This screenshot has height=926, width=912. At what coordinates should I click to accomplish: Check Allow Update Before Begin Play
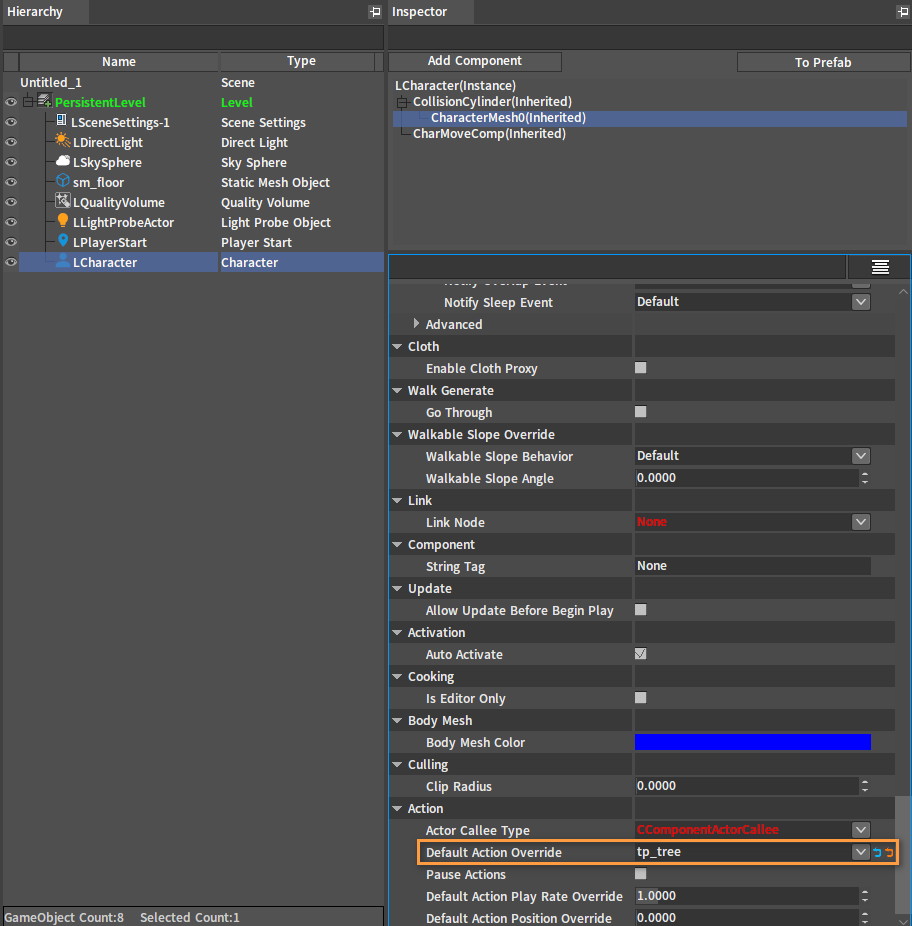640,609
